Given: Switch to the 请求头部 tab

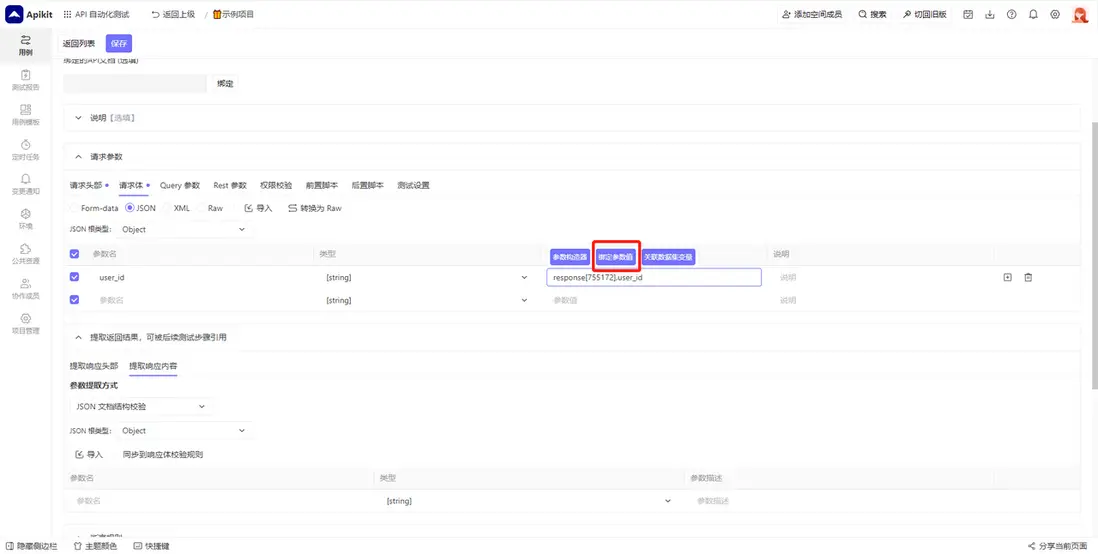Looking at the screenshot, I should (88, 186).
